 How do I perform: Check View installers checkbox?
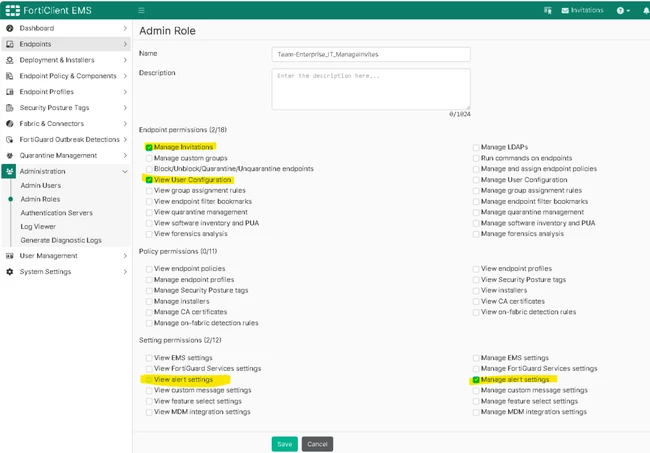click(x=476, y=291)
